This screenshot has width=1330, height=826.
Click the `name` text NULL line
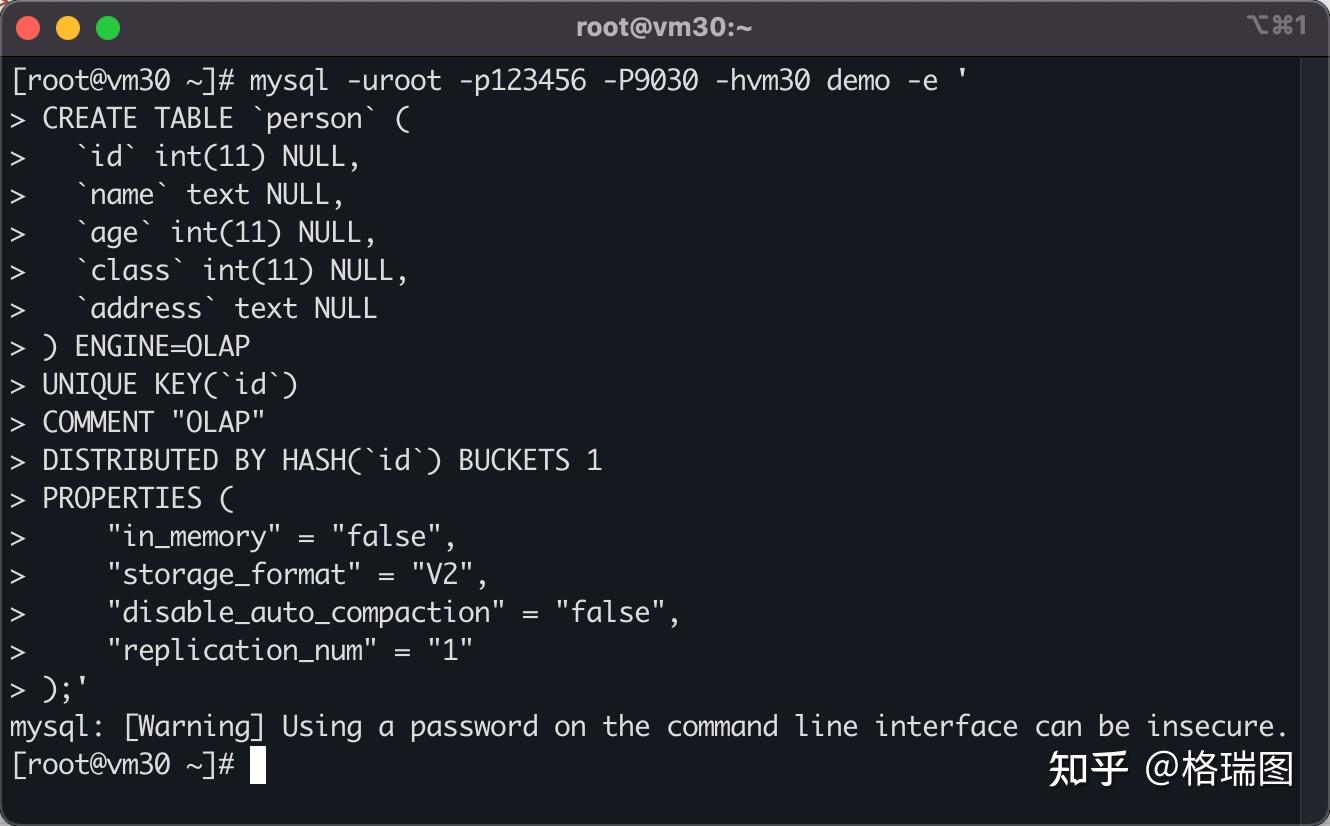(176, 195)
